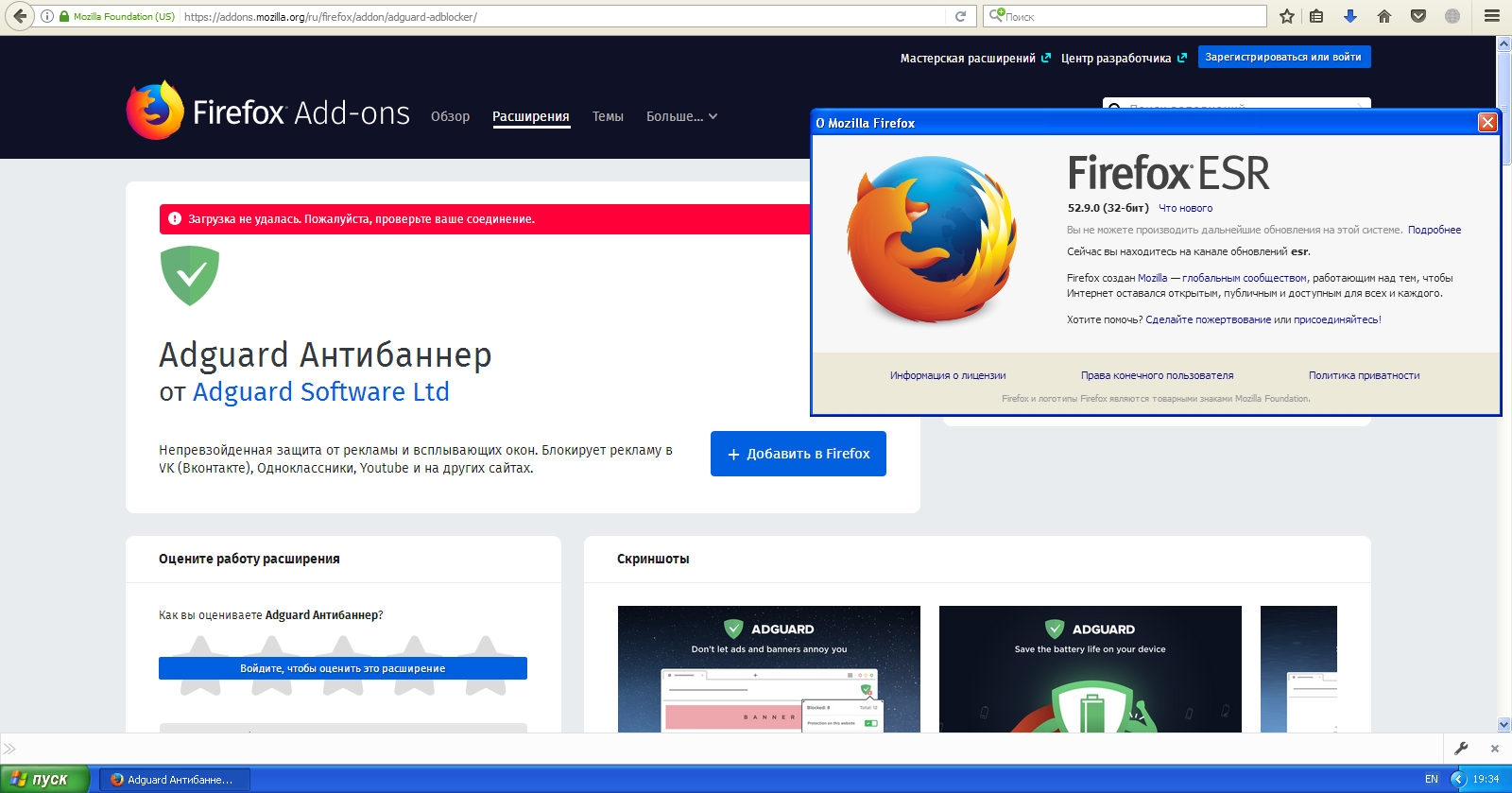Open battery life screenshot thumbnail
This screenshot has height=793, width=1512.
pyautogui.click(x=1091, y=669)
